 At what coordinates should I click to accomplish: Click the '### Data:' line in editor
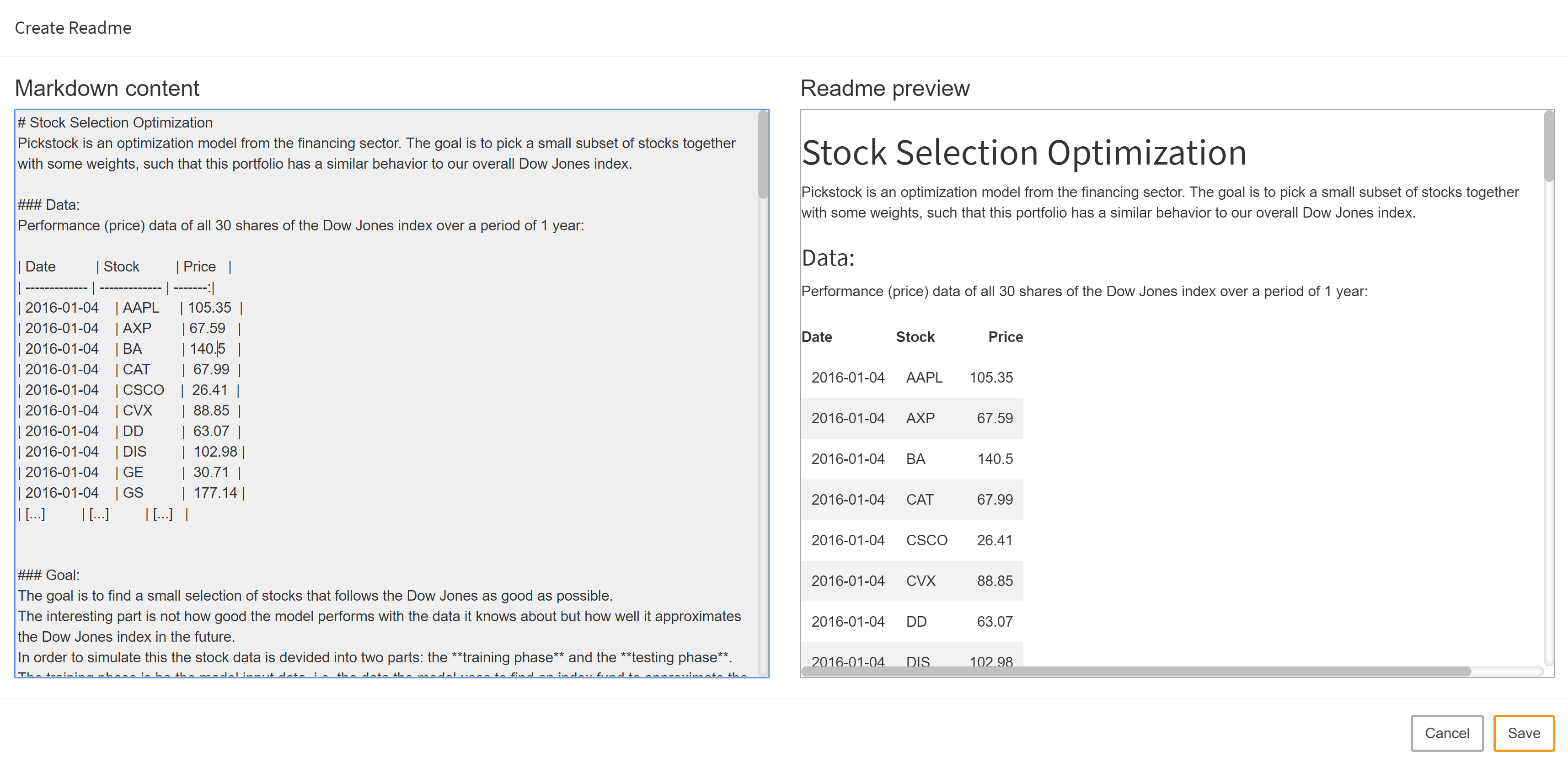tap(48, 205)
